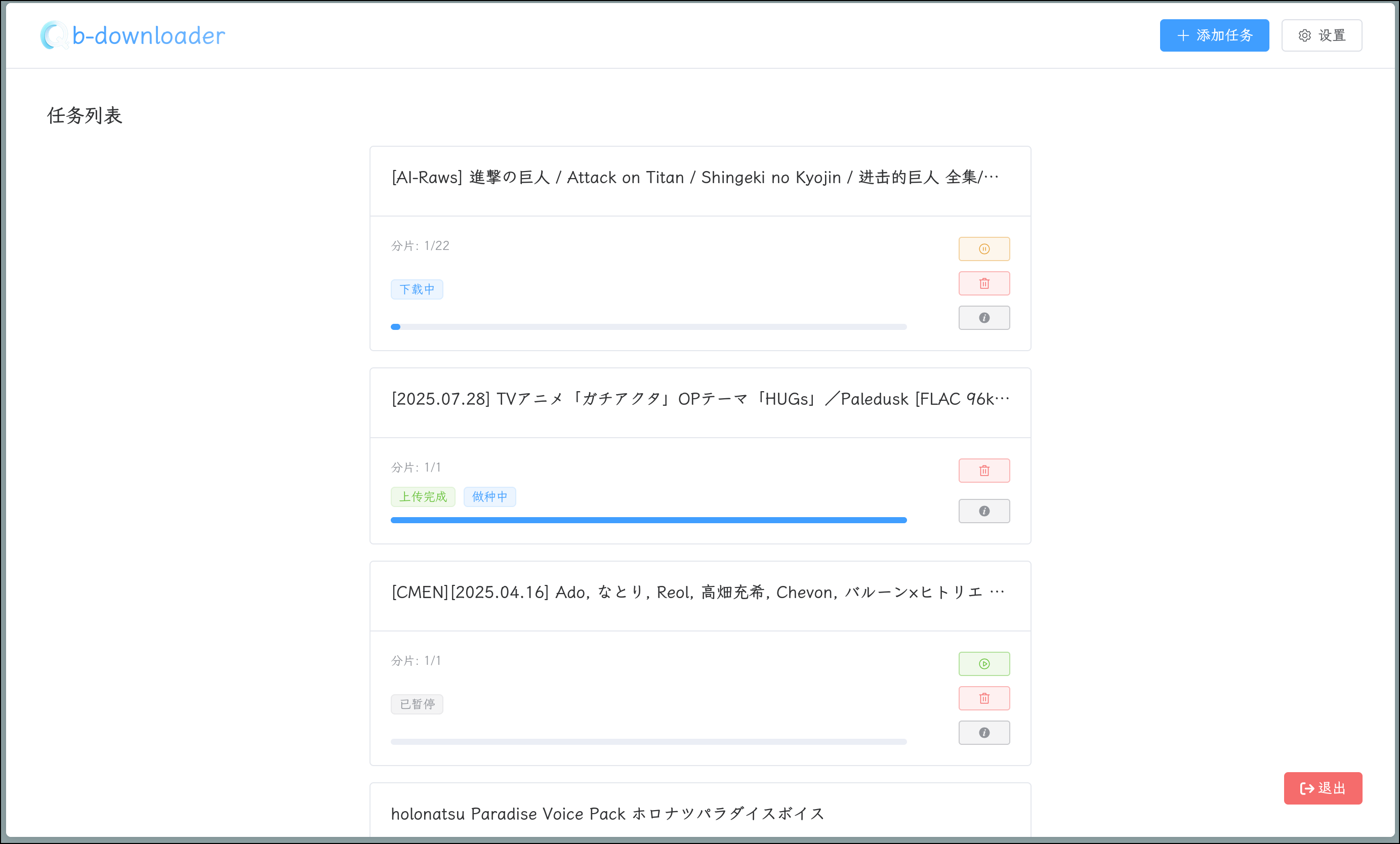
Task: Click the Qb-downloader logo
Action: [x=133, y=35]
